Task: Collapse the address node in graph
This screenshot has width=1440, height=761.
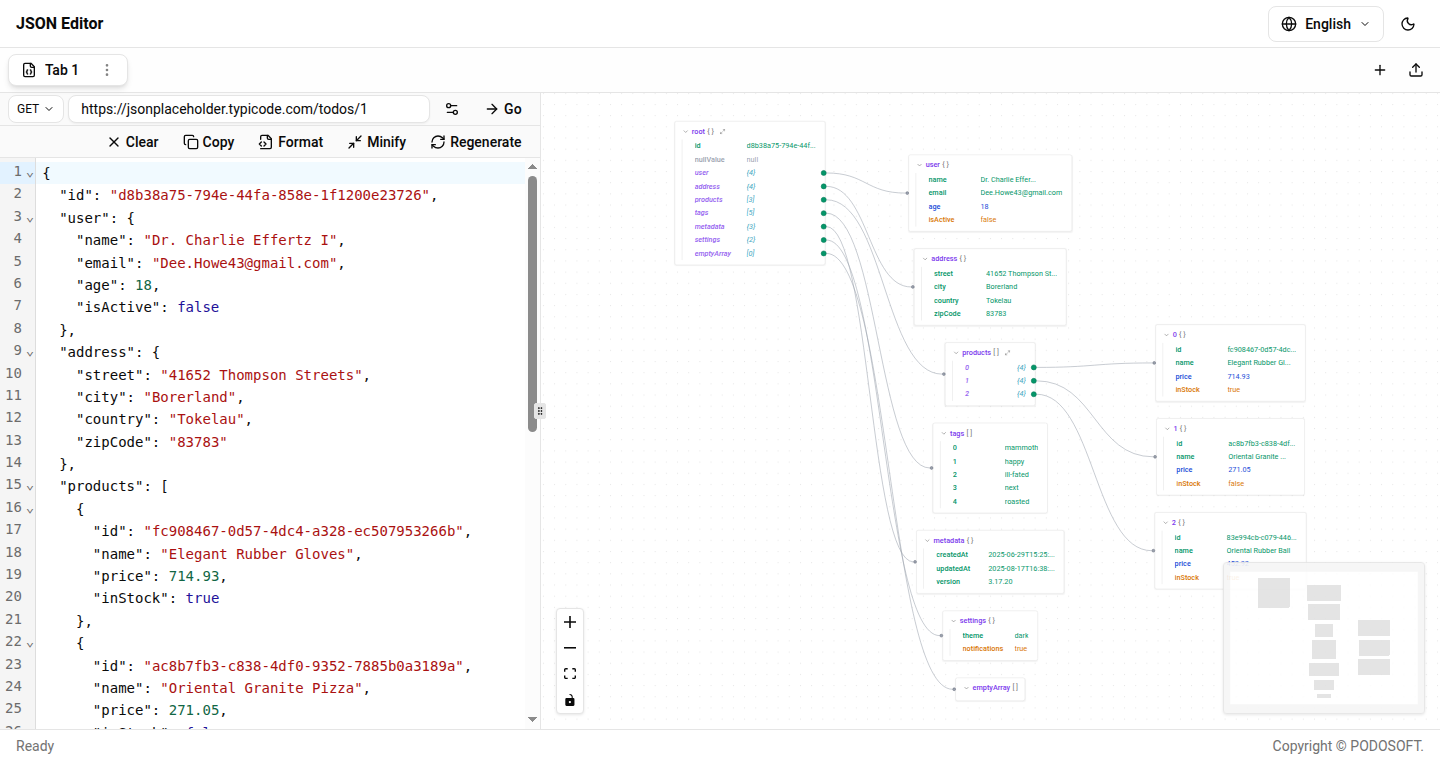Action: [925, 258]
